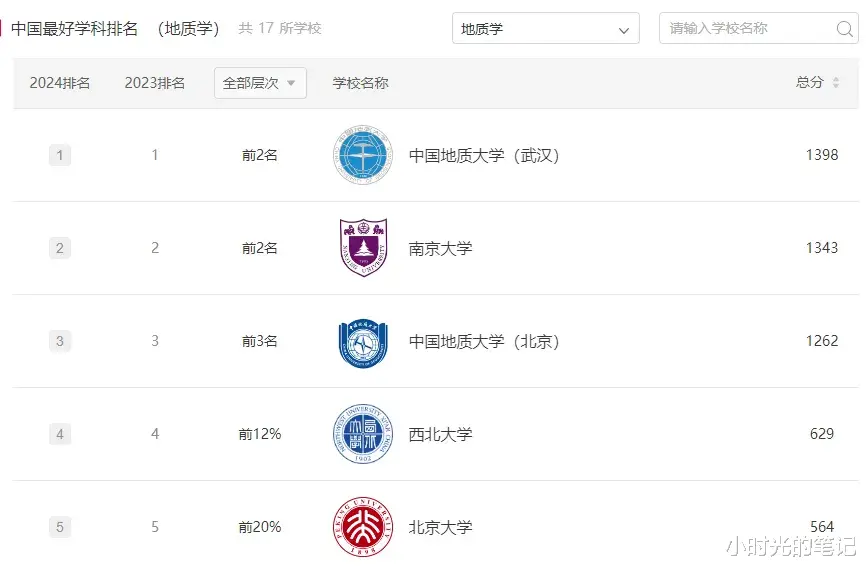
Task: Click the Northwest University round logo
Action: [362, 434]
